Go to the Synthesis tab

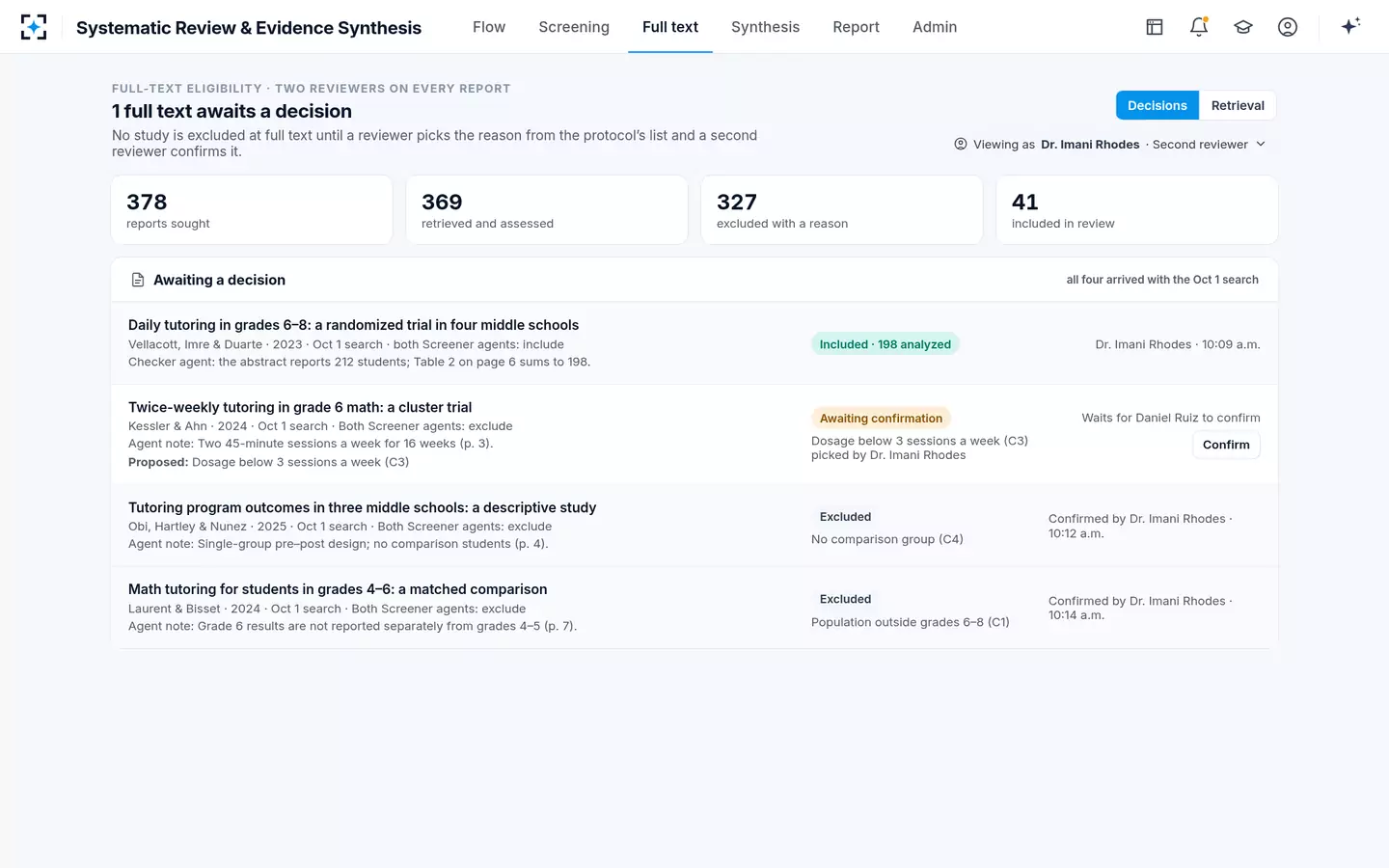765,27
